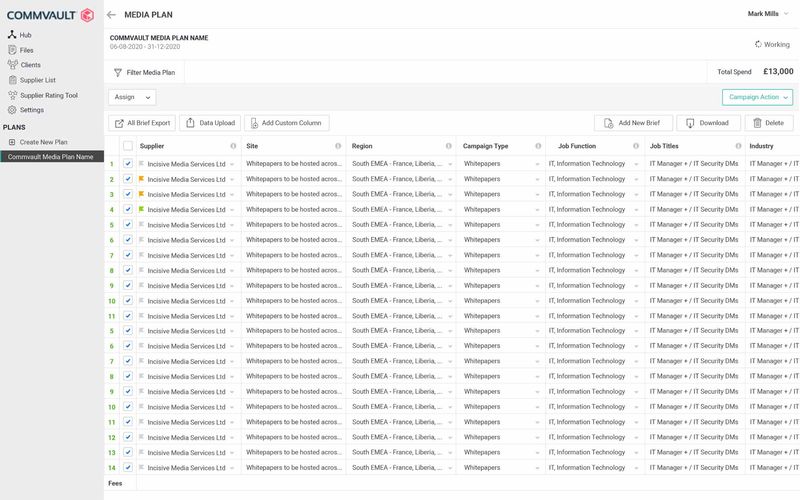800x500 pixels.
Task: Uncheck the checkbox in row 1
Action: 128,164
